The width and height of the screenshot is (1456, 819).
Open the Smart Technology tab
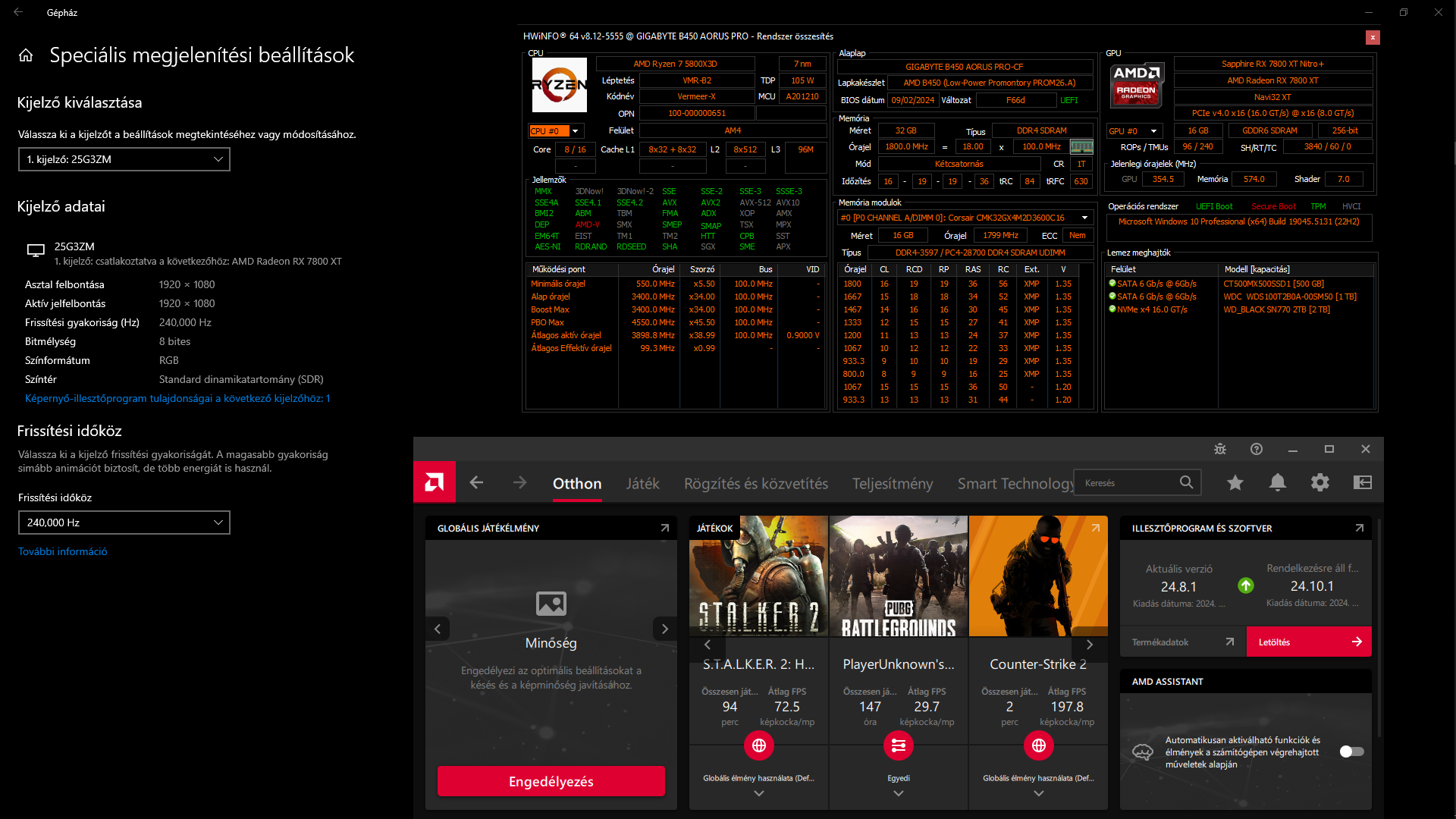coord(1015,484)
